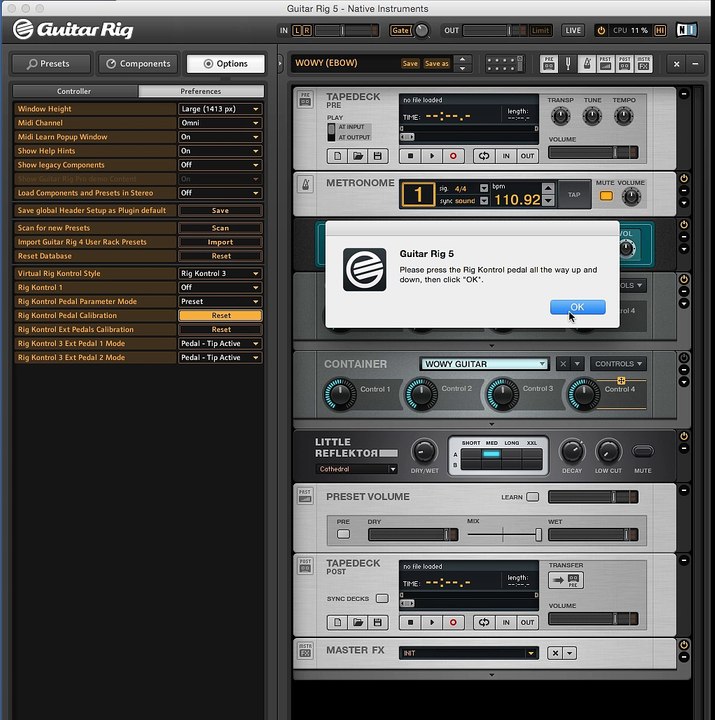Toggle the Preset Volume PRE checkbox
The image size is (715, 720).
pos(343,534)
